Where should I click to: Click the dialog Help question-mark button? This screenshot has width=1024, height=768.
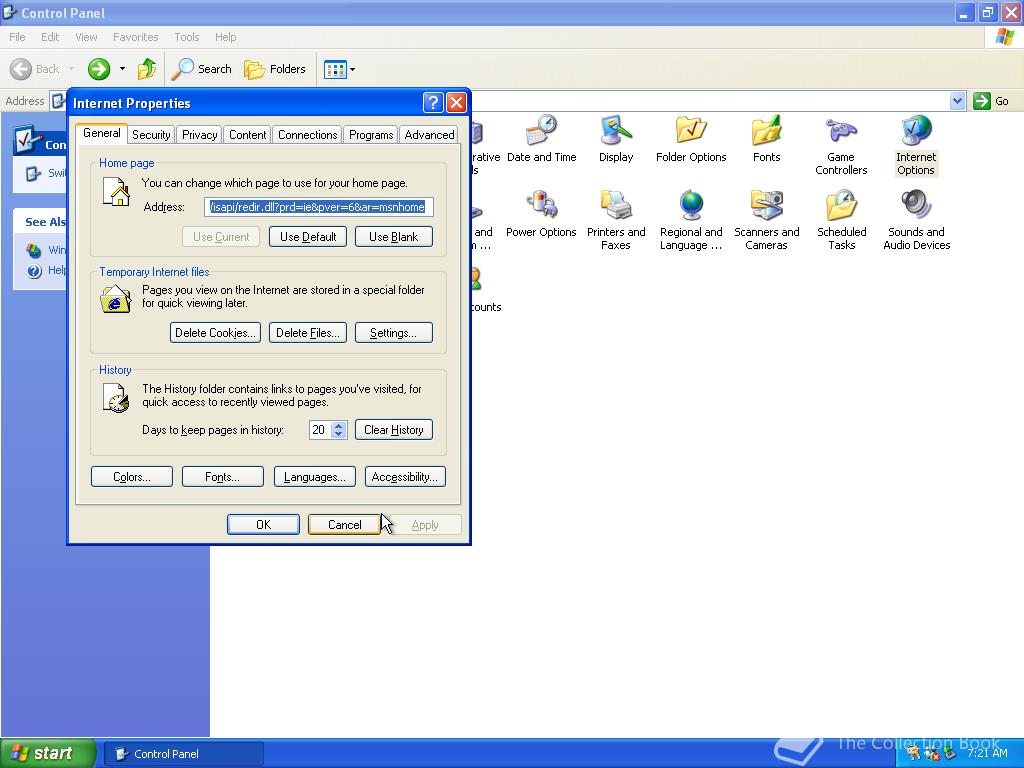point(432,103)
